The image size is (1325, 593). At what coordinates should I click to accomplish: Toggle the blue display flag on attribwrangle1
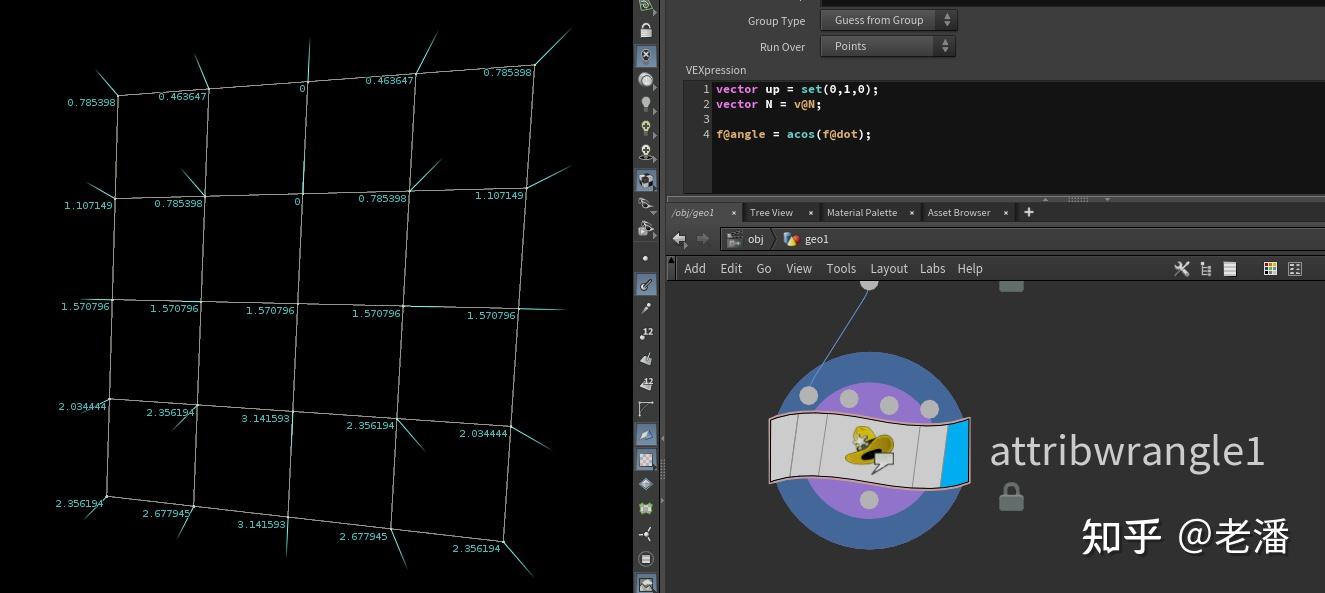point(955,453)
